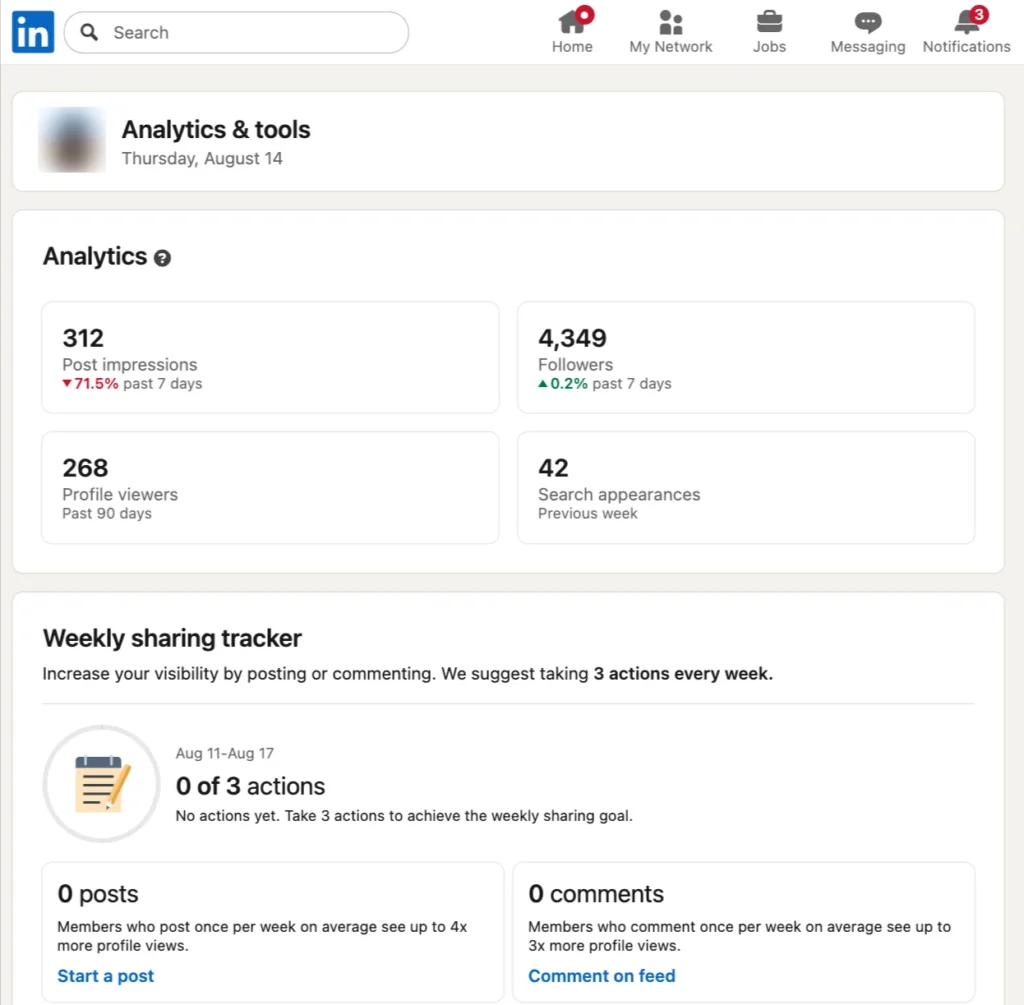Click the "No actions yet" status message
This screenshot has height=1005, width=1024.
[404, 816]
